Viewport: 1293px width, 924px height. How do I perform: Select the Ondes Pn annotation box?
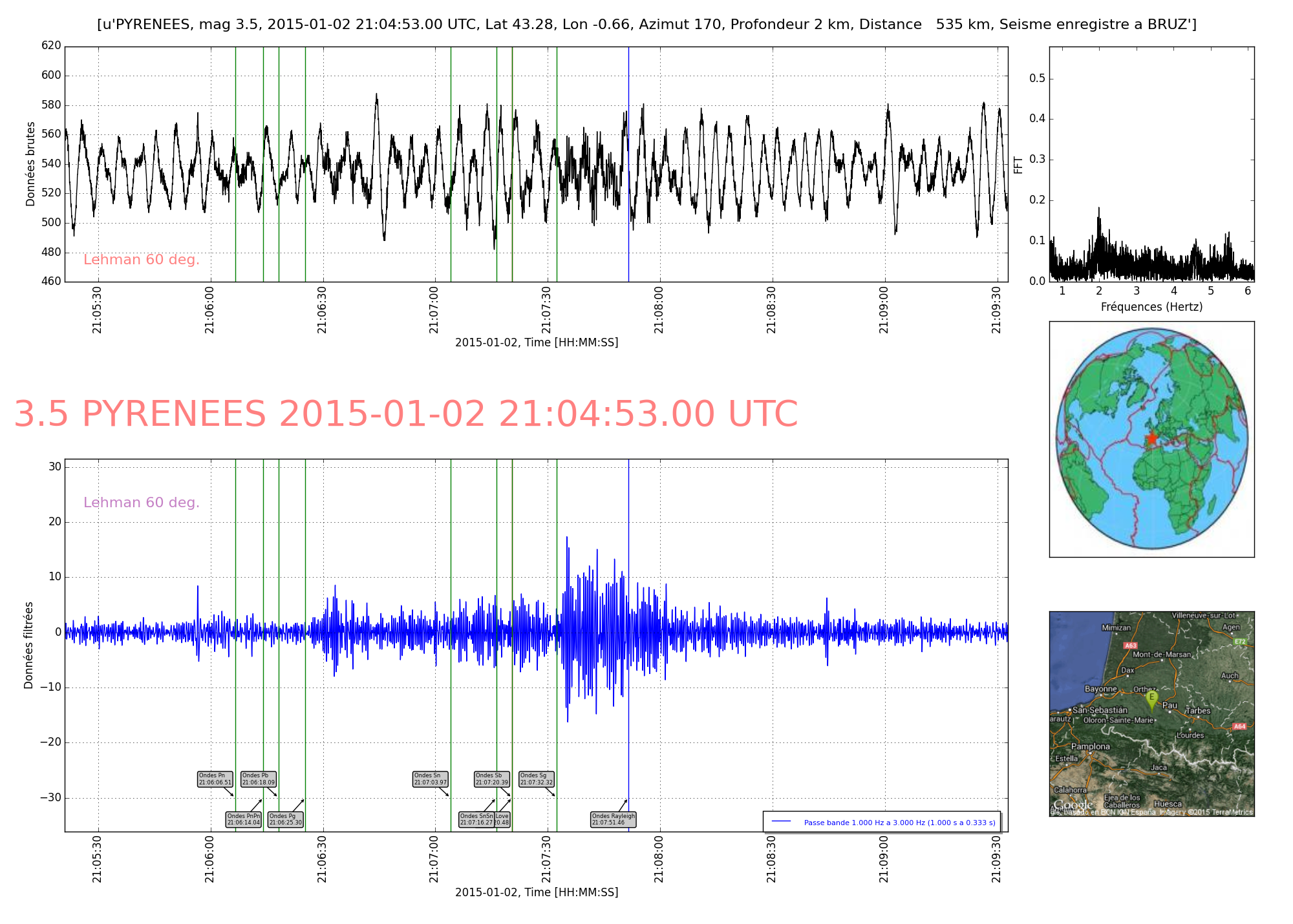tap(215, 779)
